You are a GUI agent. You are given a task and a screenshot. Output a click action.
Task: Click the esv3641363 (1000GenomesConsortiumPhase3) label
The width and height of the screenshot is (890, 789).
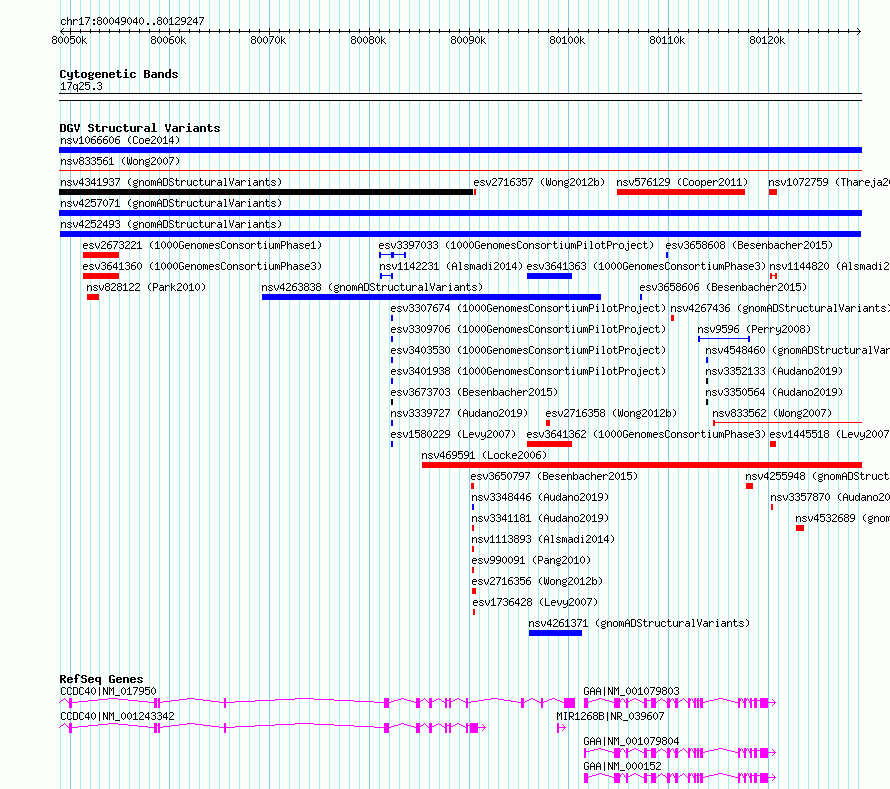point(646,266)
